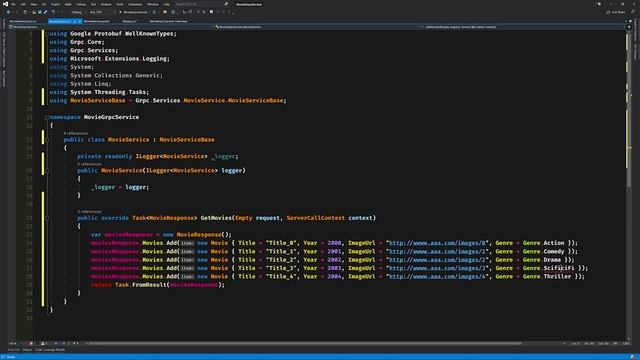Click the split editor icon above the scrollbar

click(x=629, y=27)
